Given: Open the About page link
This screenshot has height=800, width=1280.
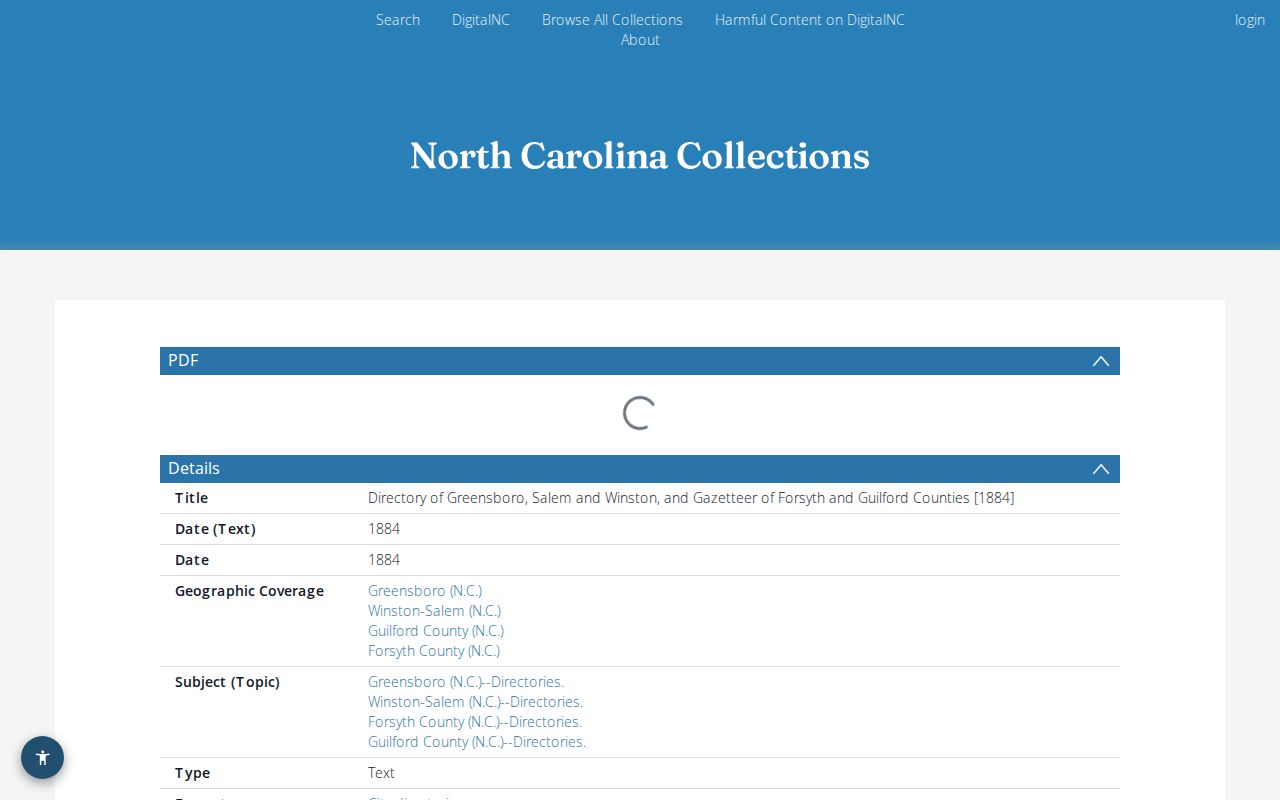Looking at the screenshot, I should pyautogui.click(x=640, y=40).
